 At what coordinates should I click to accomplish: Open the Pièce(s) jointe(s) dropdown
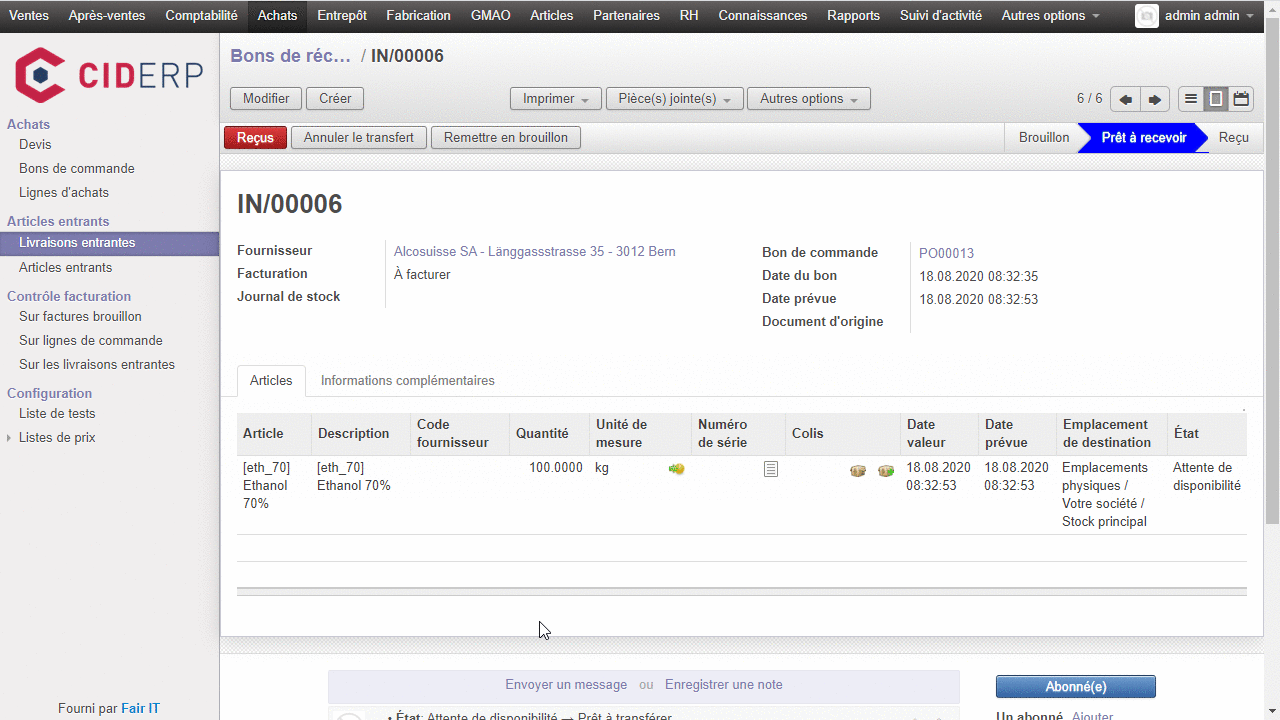pos(675,99)
